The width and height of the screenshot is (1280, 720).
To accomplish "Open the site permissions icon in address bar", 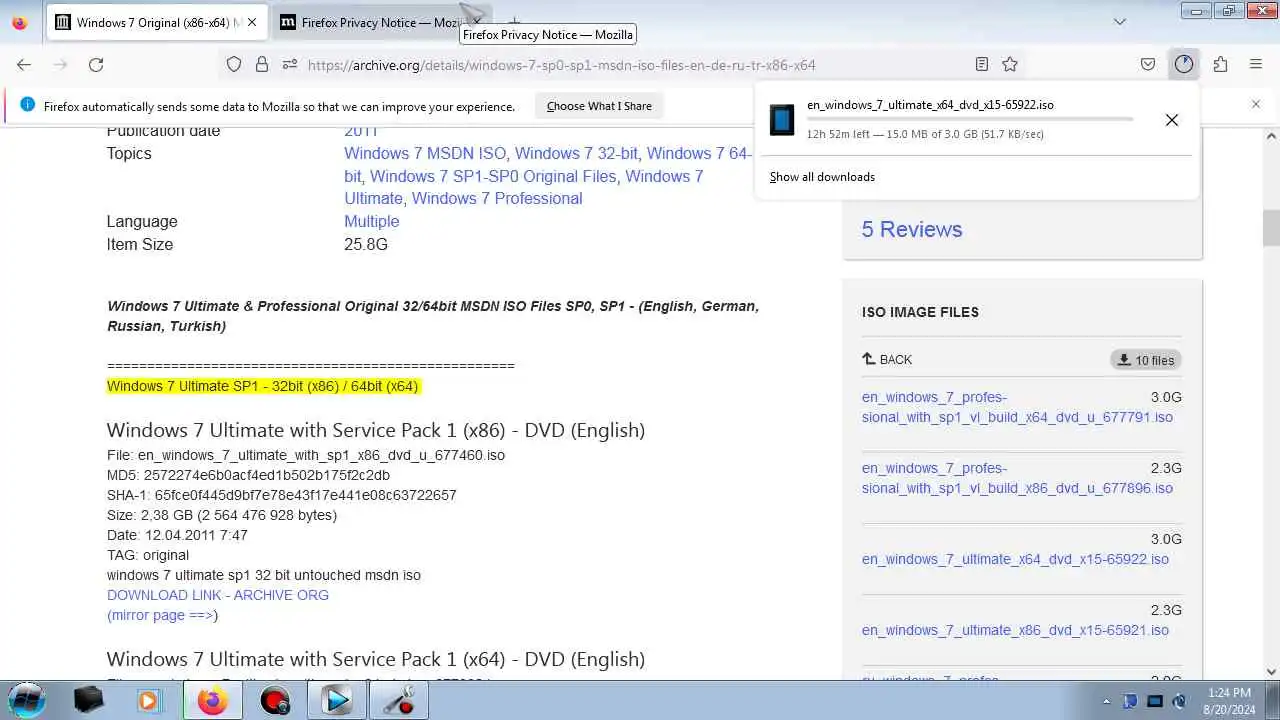I will [290, 64].
